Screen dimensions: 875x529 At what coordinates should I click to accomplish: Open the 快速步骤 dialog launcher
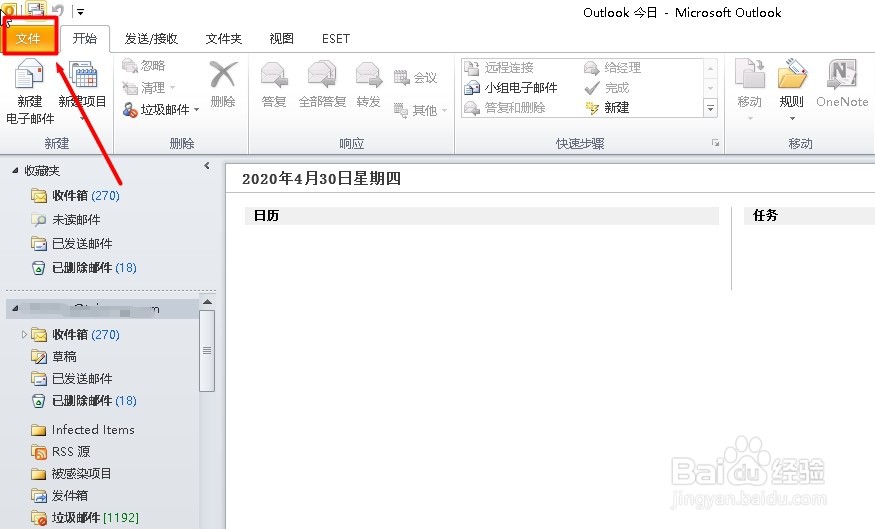(715, 143)
